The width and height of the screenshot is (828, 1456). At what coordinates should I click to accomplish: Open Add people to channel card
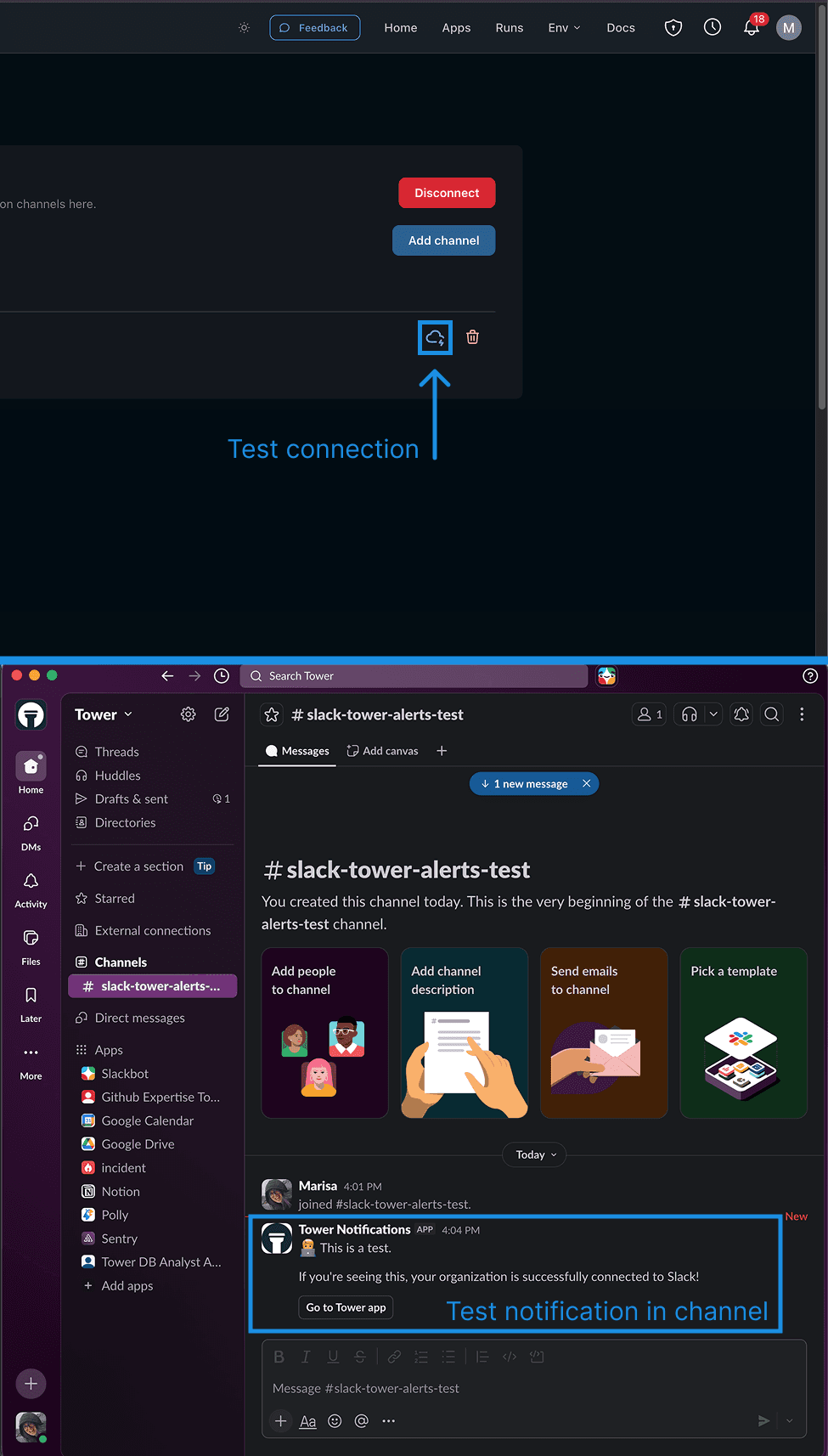tap(325, 1033)
